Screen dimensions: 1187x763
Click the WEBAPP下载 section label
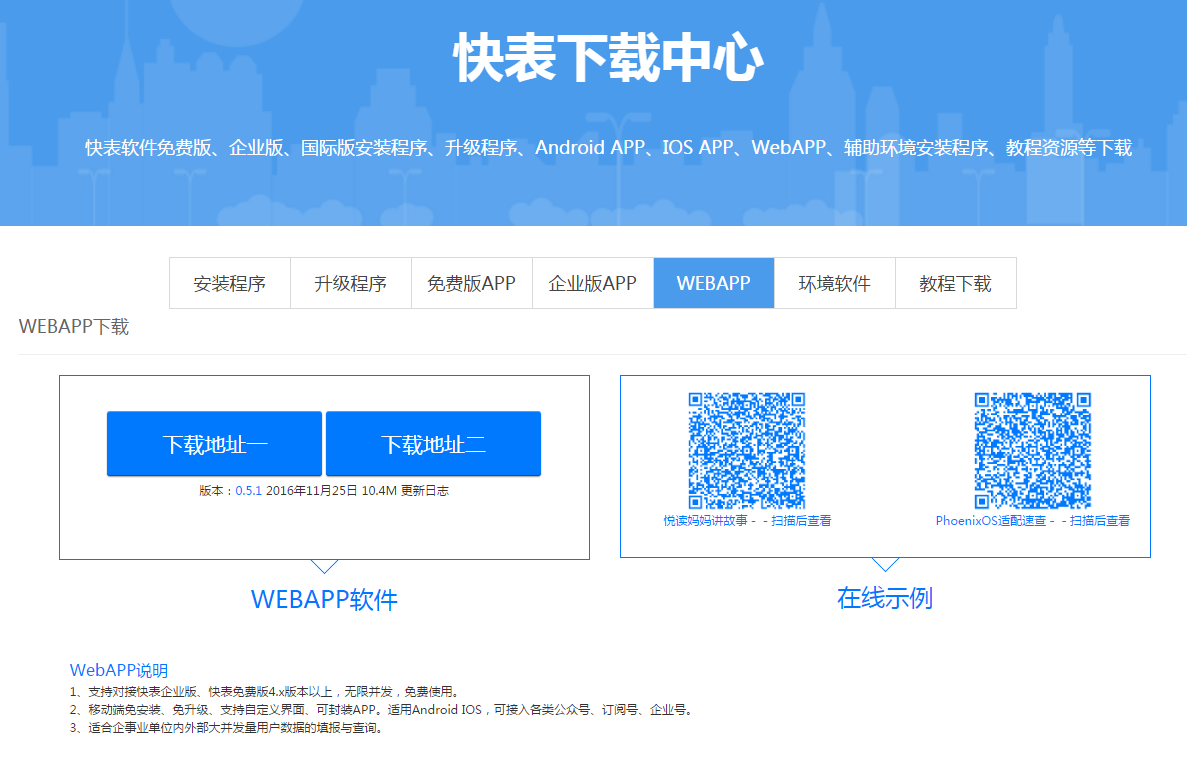click(74, 326)
